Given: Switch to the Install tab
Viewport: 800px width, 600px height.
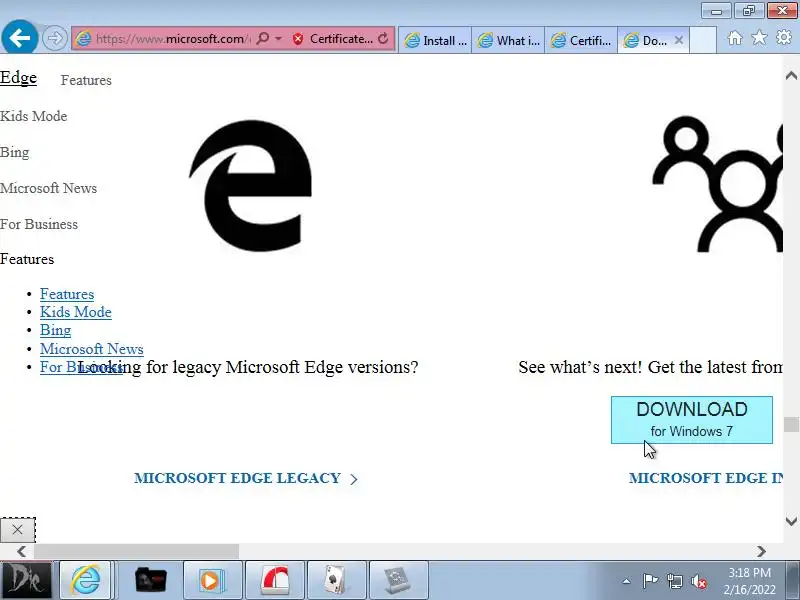Looking at the screenshot, I should [x=435, y=40].
